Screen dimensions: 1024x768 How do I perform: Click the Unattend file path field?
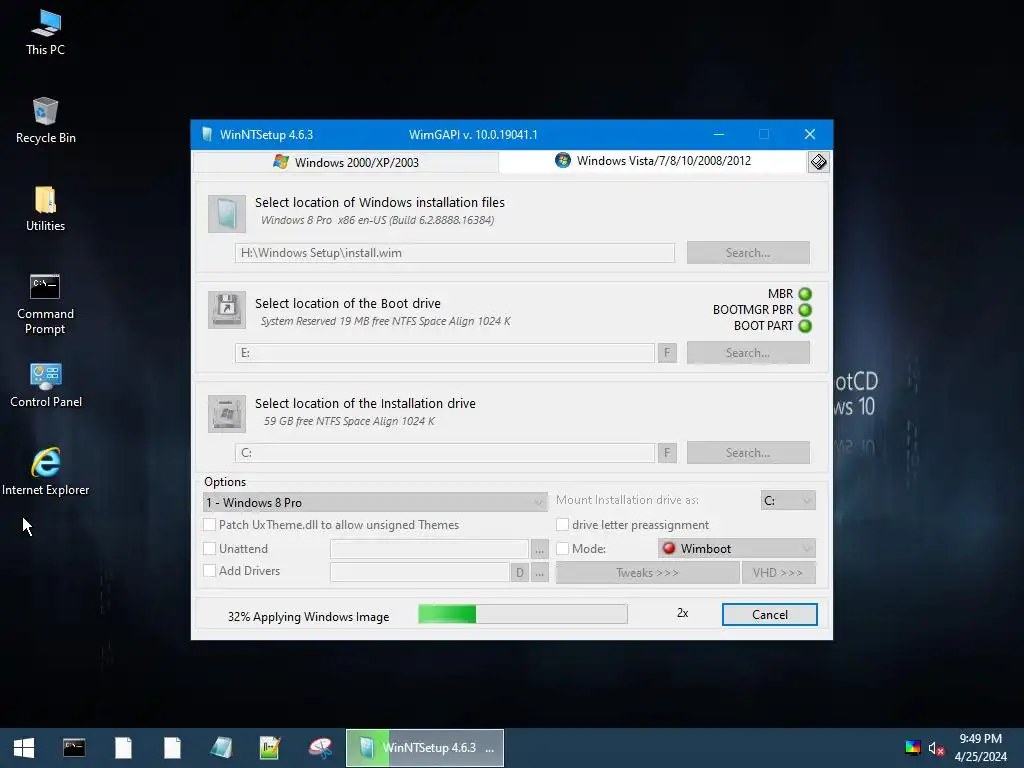click(x=429, y=549)
